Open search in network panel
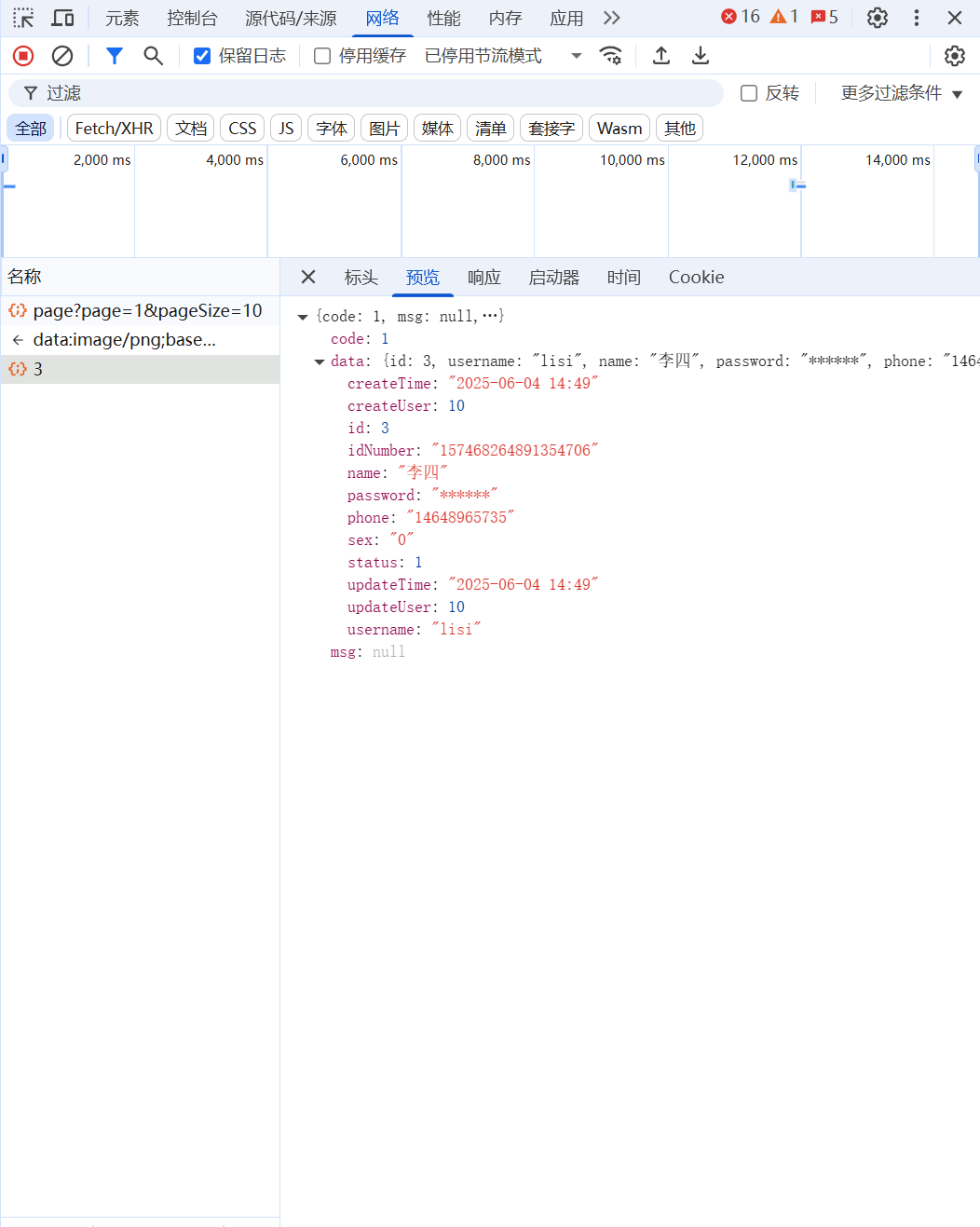Viewport: 980px width, 1227px height. pyautogui.click(x=154, y=56)
